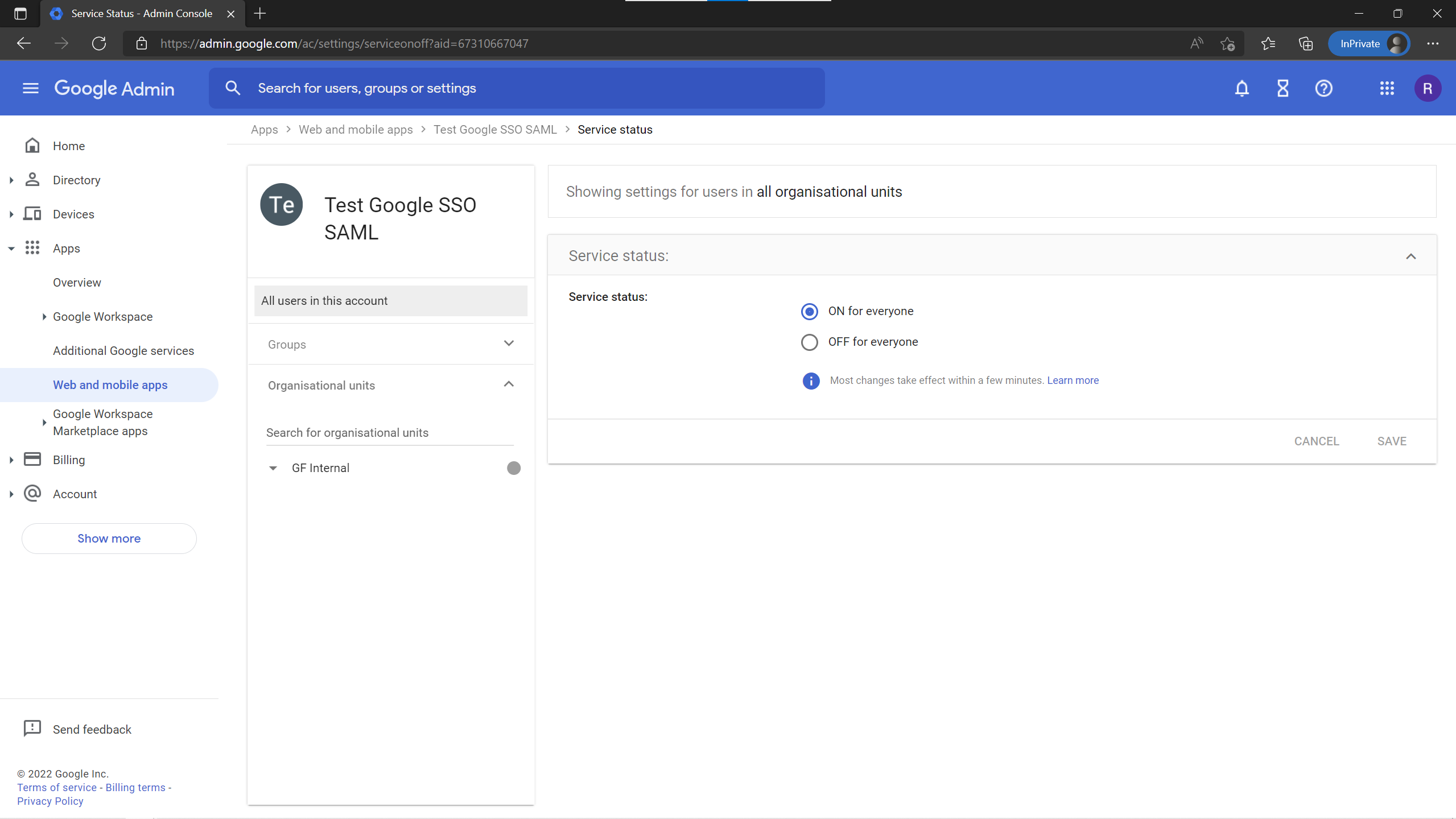
Task: Open Overview under Apps
Action: click(x=77, y=283)
